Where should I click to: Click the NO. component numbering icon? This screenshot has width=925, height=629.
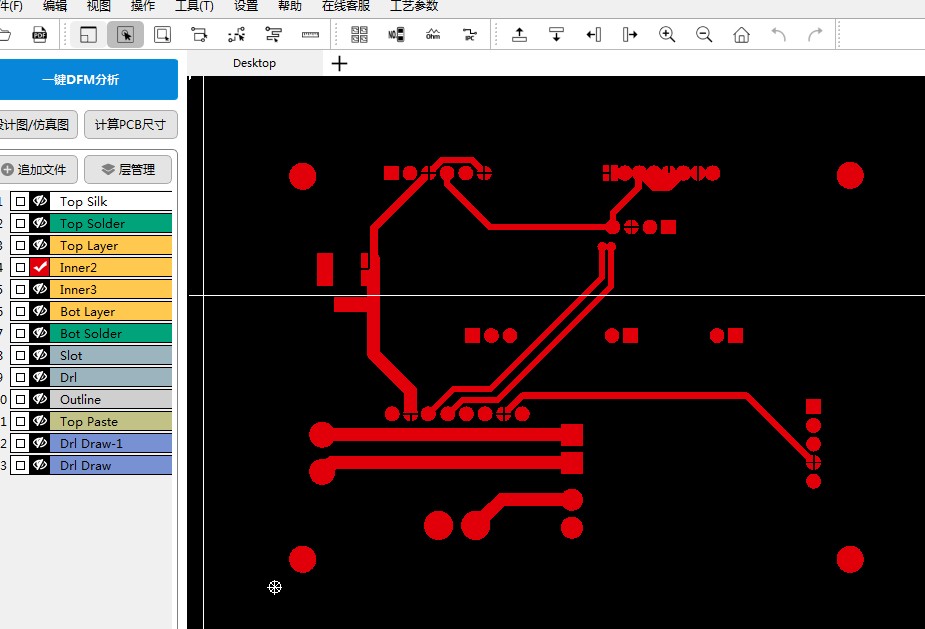click(x=396, y=35)
